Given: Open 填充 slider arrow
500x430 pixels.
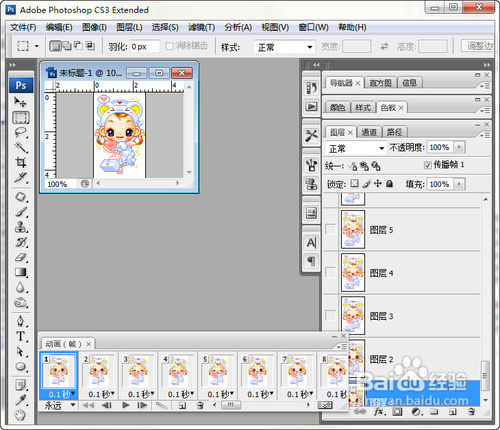Looking at the screenshot, I should (x=460, y=184).
